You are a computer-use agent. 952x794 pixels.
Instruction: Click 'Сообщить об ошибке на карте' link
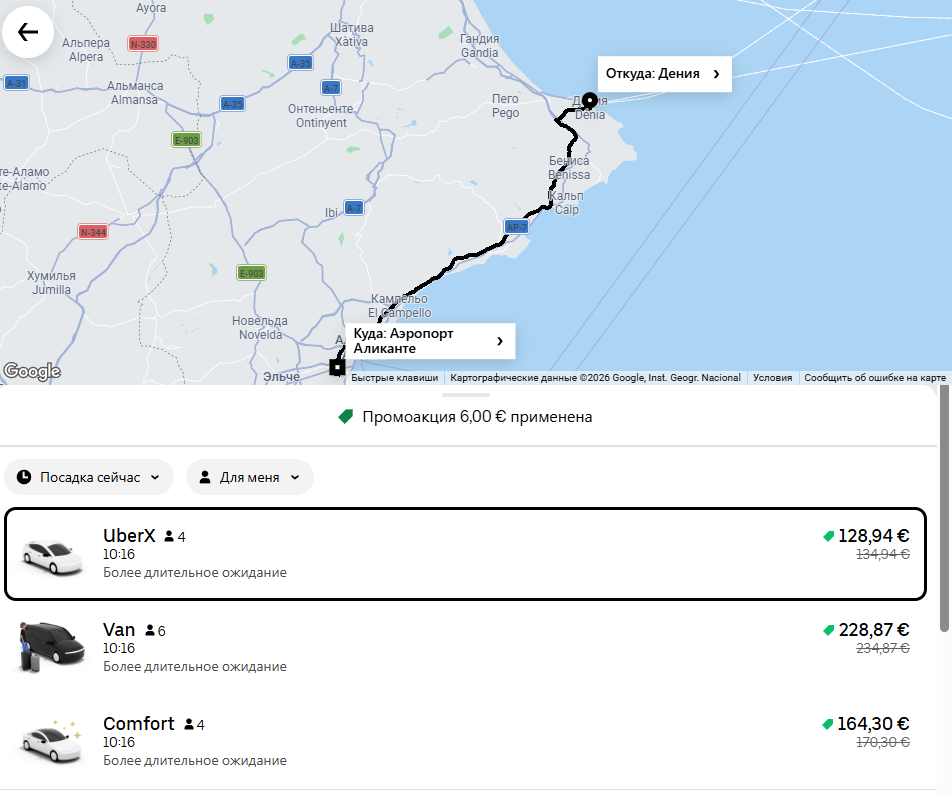coord(875,378)
